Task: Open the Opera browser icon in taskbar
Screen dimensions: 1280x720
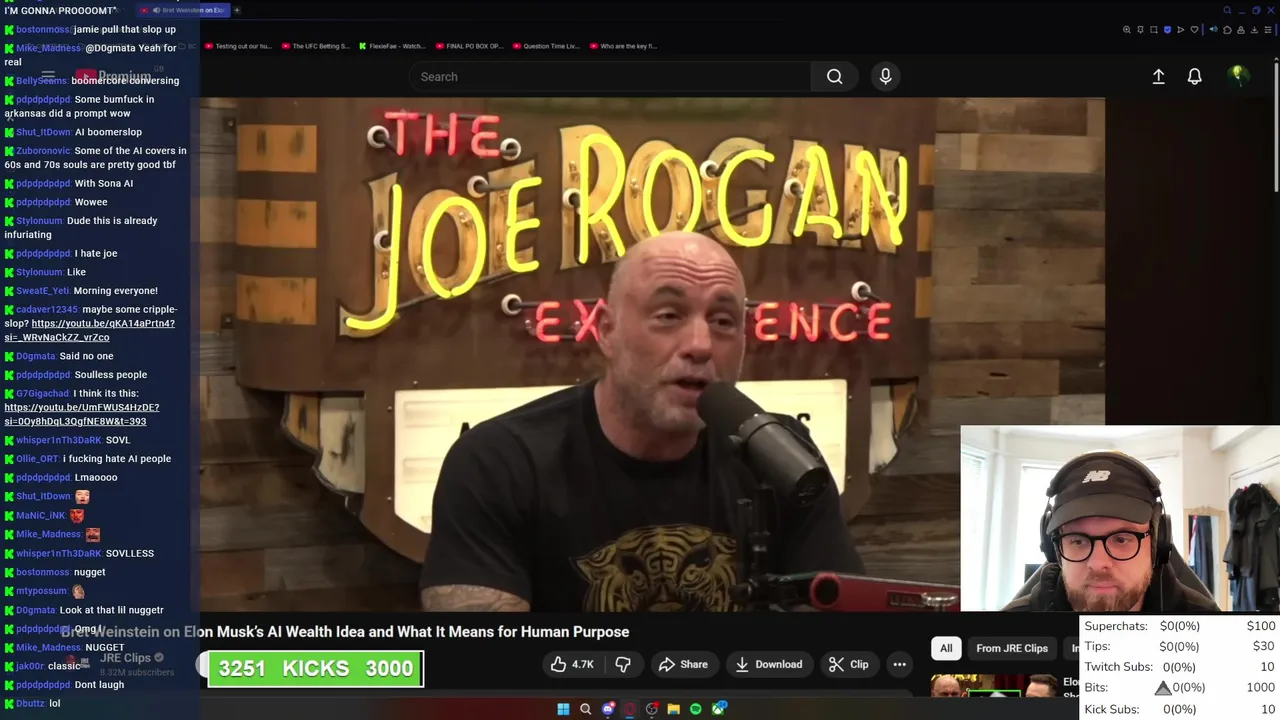Action: 630,709
